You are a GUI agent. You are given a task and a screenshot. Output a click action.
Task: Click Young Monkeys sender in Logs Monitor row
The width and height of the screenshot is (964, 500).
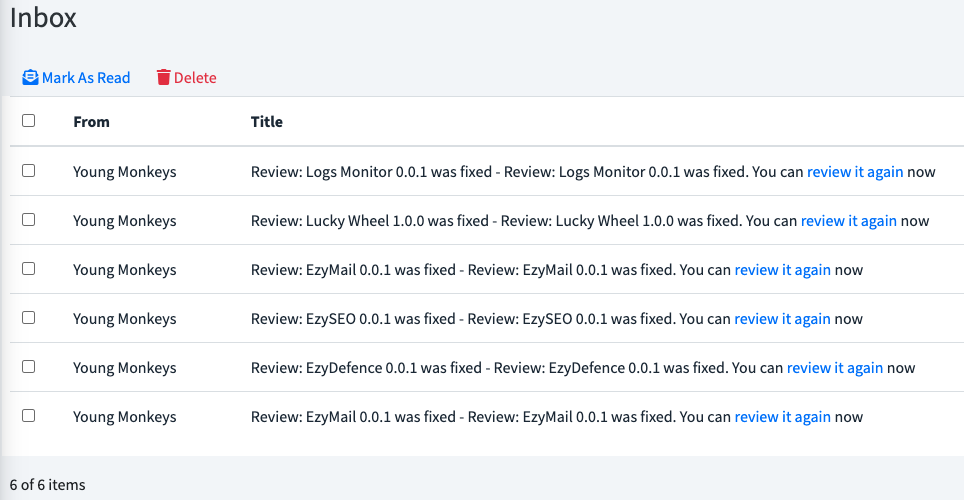pos(124,172)
